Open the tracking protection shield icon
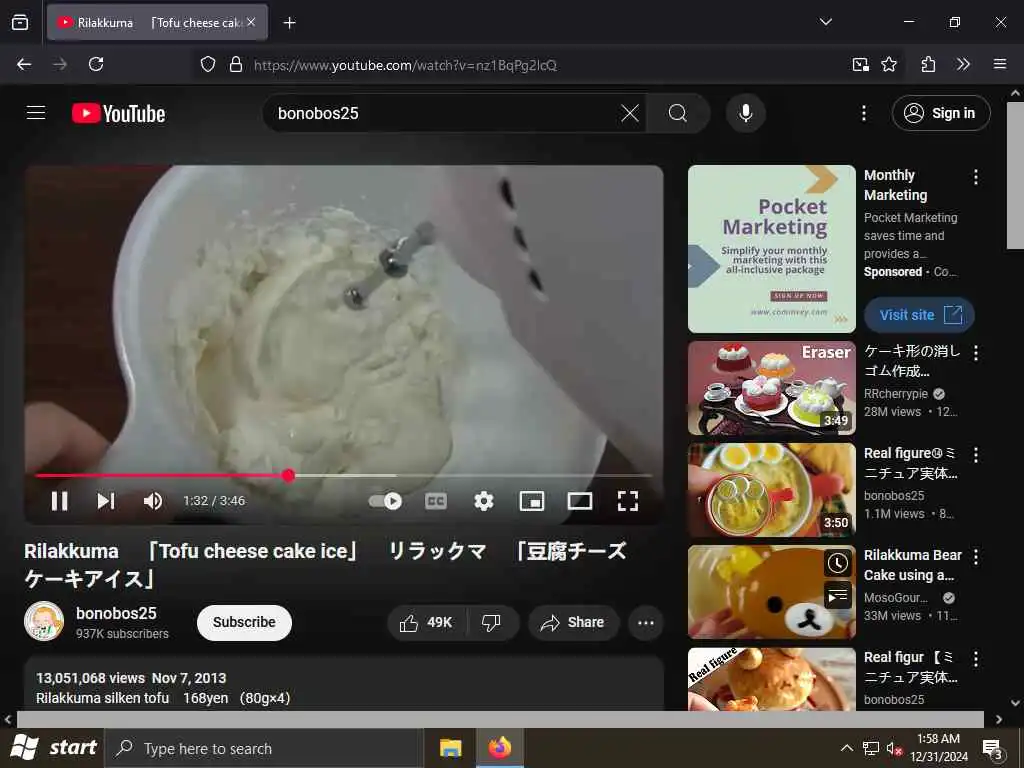1024x768 pixels. pos(208,64)
